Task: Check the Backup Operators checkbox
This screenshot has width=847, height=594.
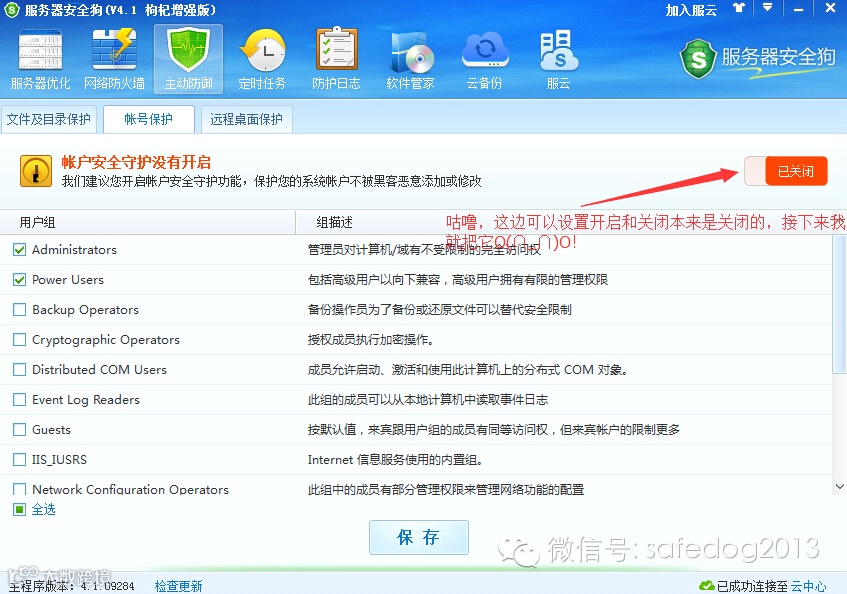Action: 19,309
